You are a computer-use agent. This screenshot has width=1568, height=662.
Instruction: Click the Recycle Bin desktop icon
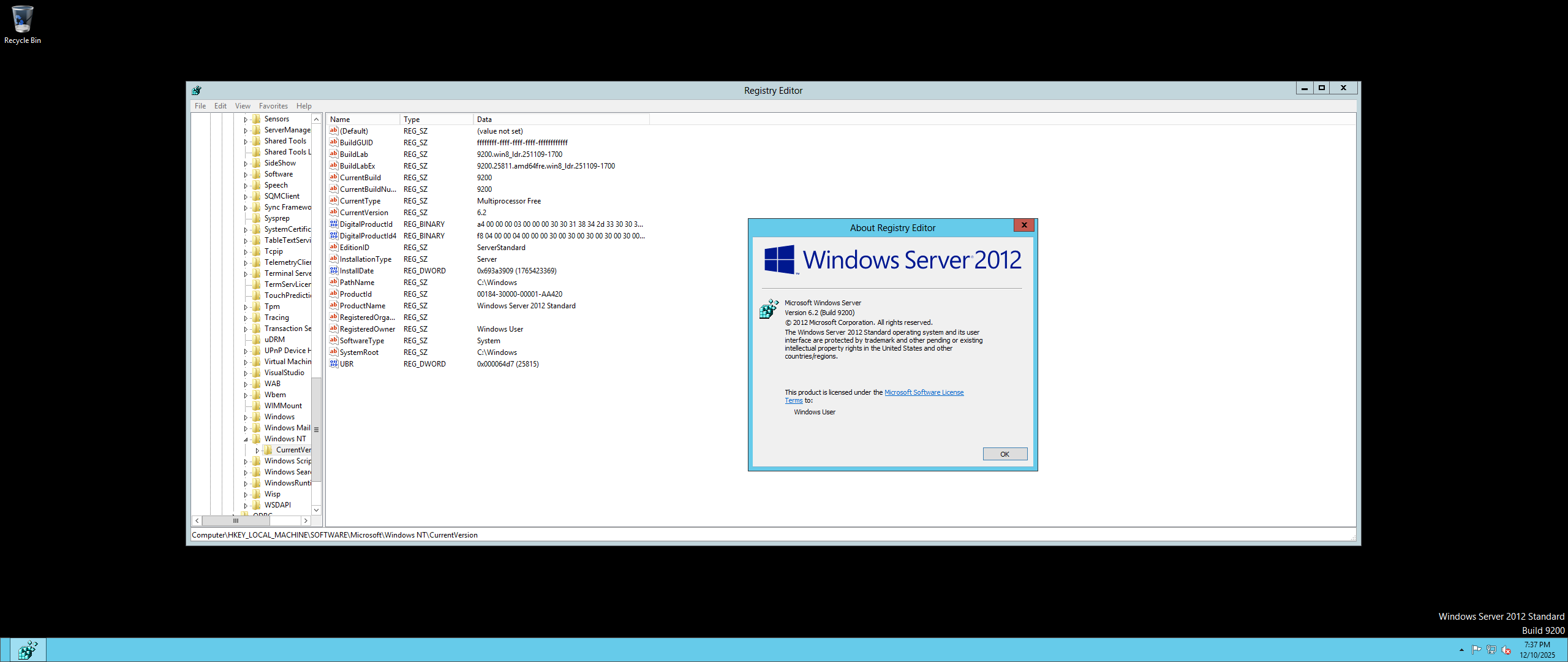pos(22,20)
